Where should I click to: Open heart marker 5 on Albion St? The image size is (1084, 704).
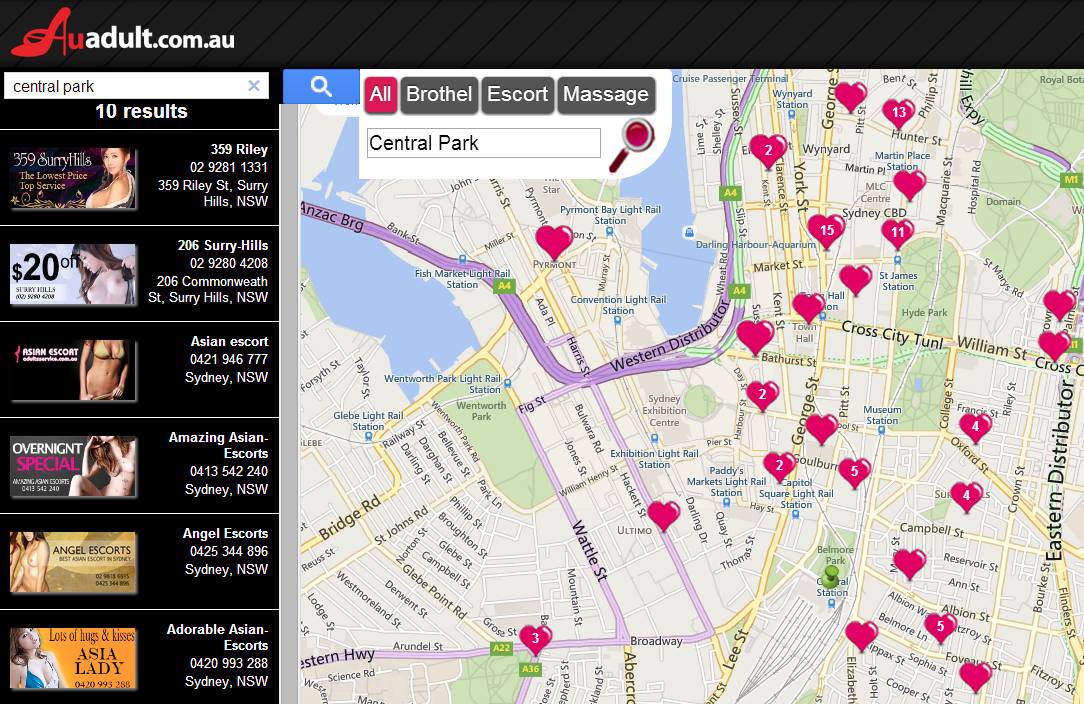pos(940,628)
